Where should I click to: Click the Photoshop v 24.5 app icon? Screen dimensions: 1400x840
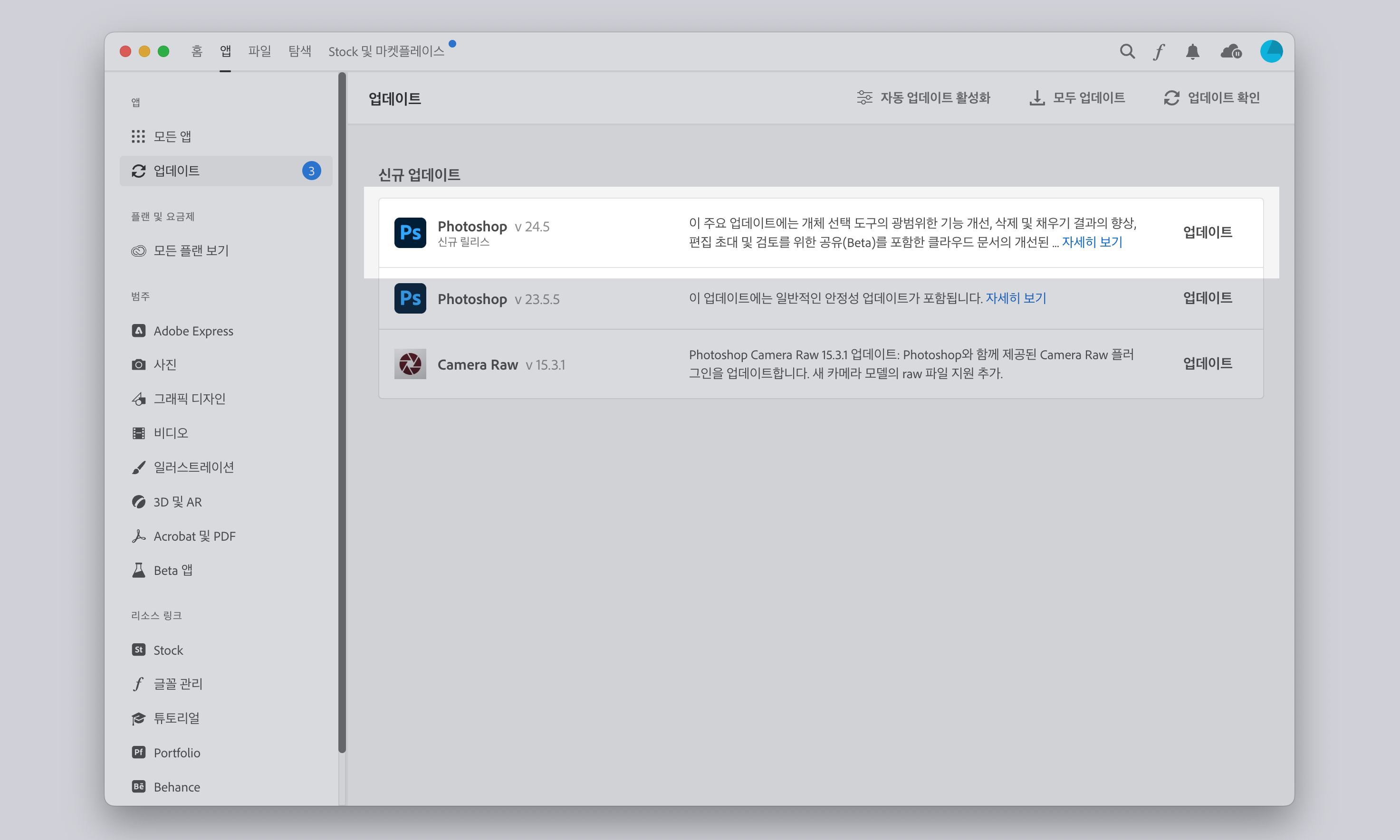tap(410, 233)
